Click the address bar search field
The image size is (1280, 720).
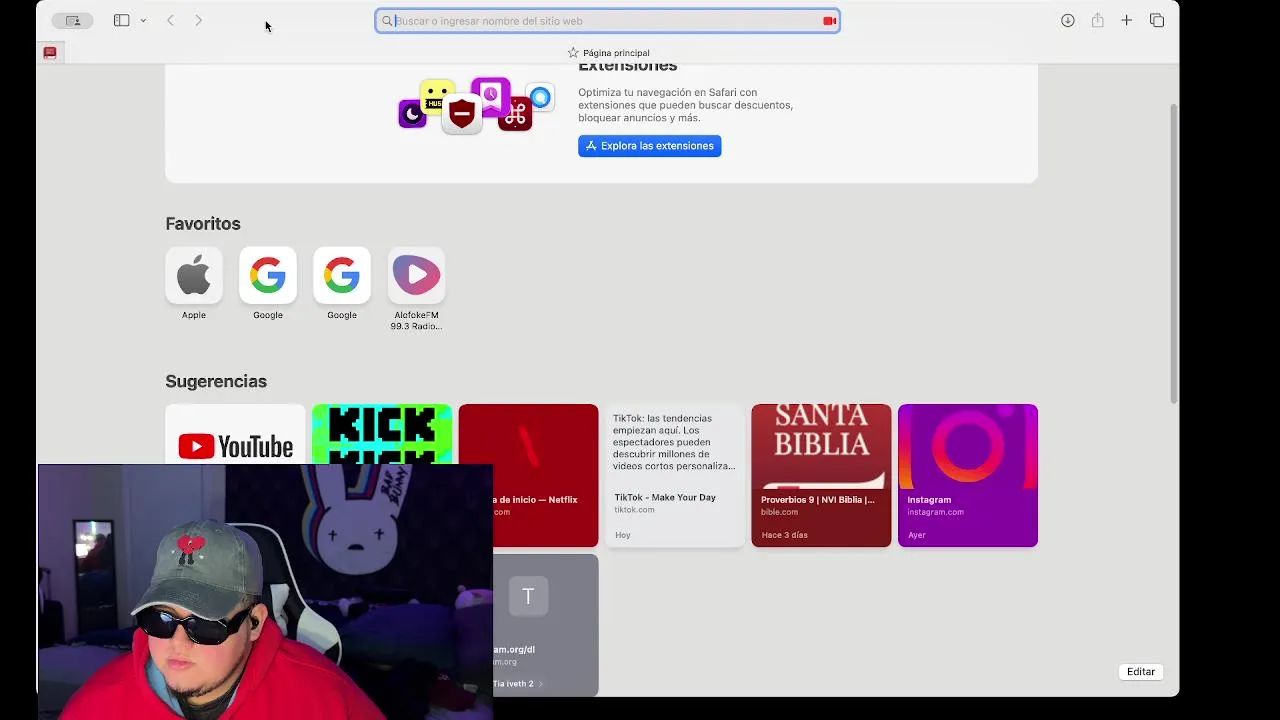click(x=607, y=21)
